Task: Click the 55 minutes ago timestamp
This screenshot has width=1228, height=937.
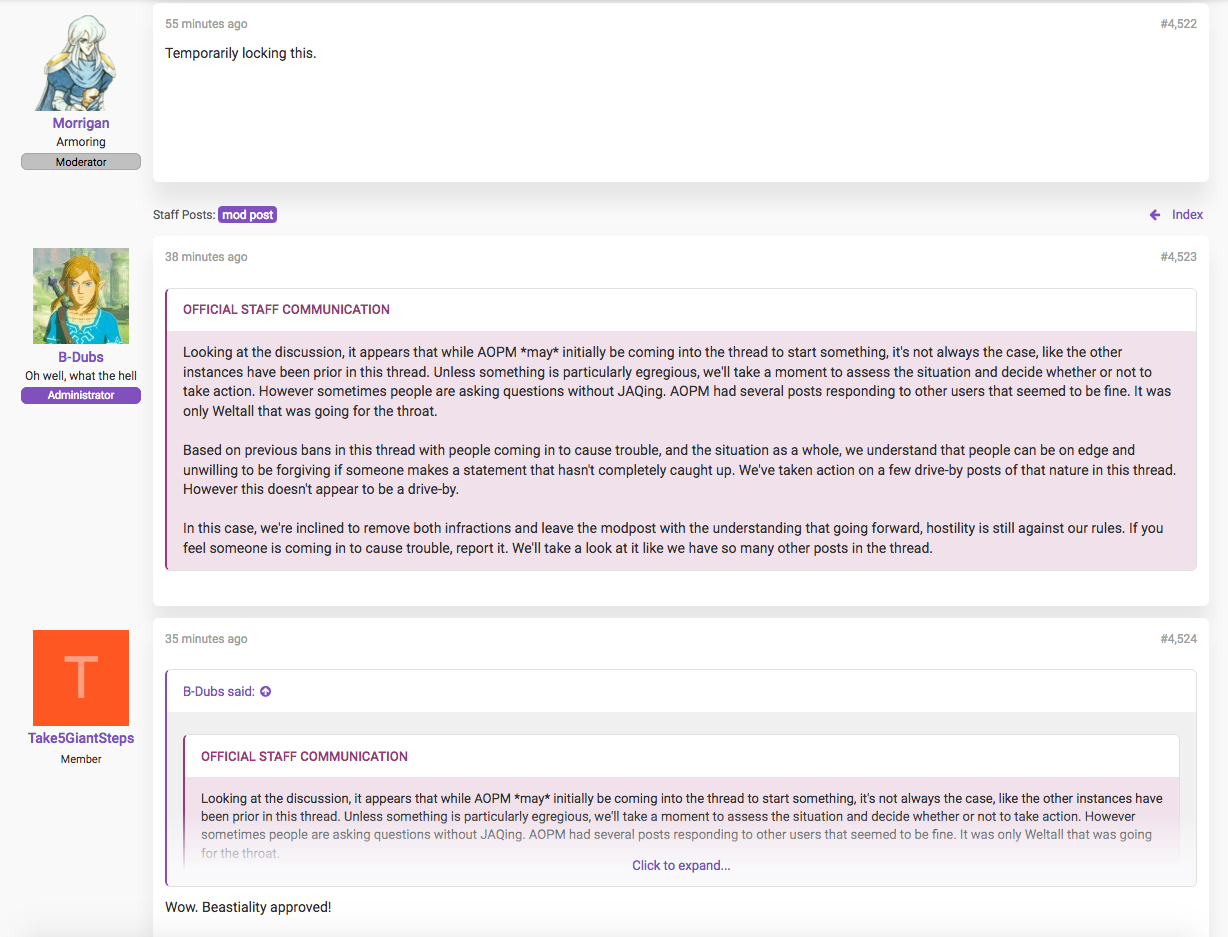Action: click(x=206, y=24)
